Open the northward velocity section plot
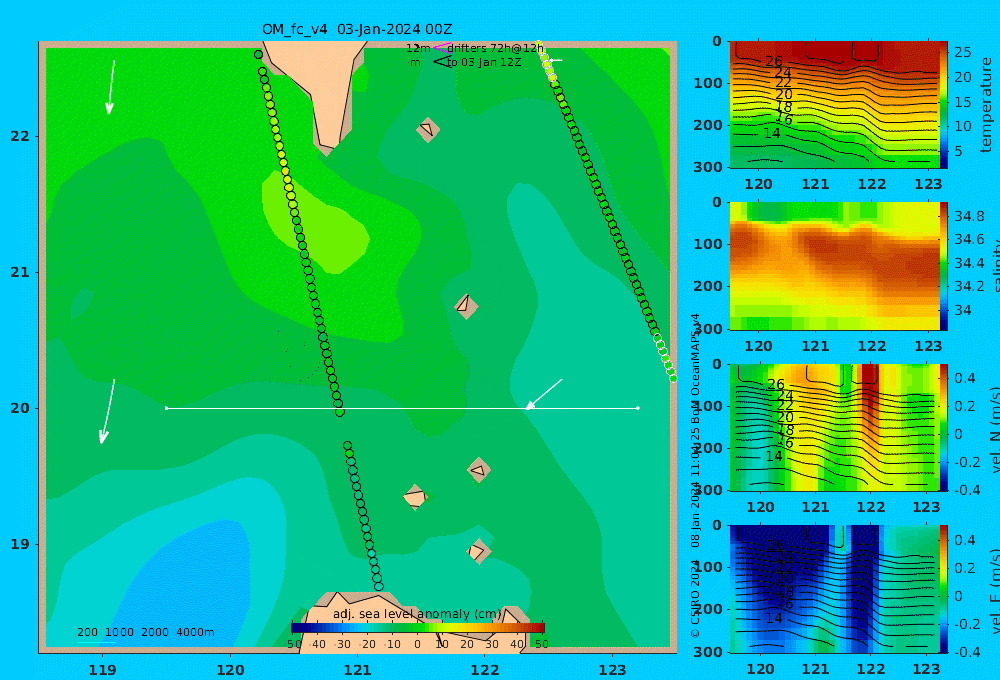 click(834, 427)
